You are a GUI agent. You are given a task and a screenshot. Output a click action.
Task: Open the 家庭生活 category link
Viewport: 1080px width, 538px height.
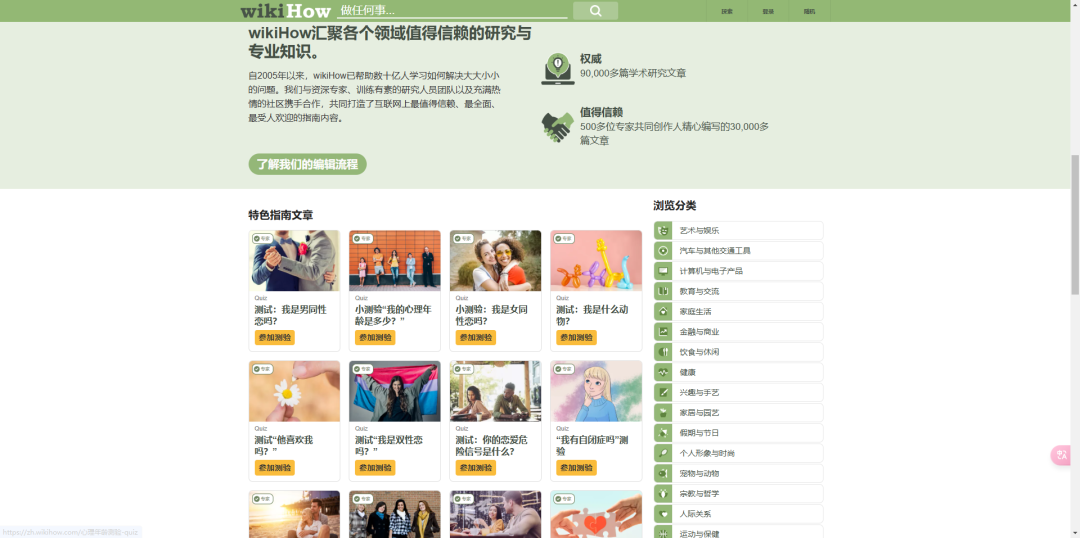point(738,311)
